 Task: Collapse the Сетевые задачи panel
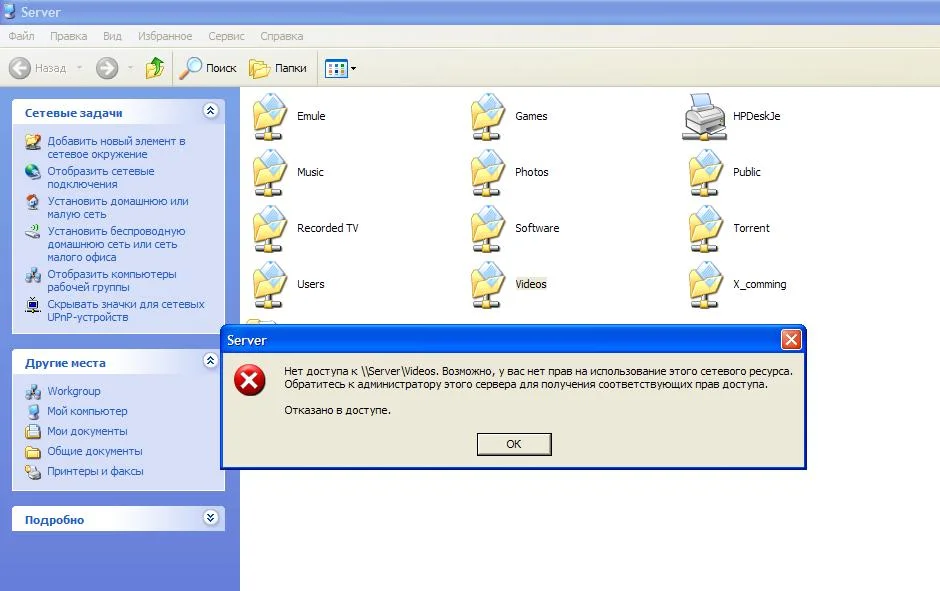tap(210, 111)
